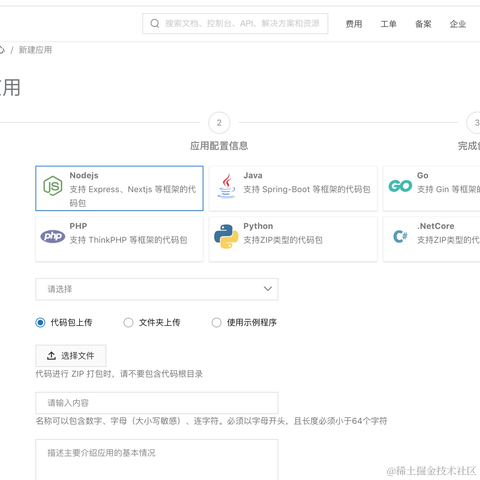Click the description textarea 描述主要介绍应用的基本情况
This screenshot has height=480, width=480.
[x=157, y=459]
